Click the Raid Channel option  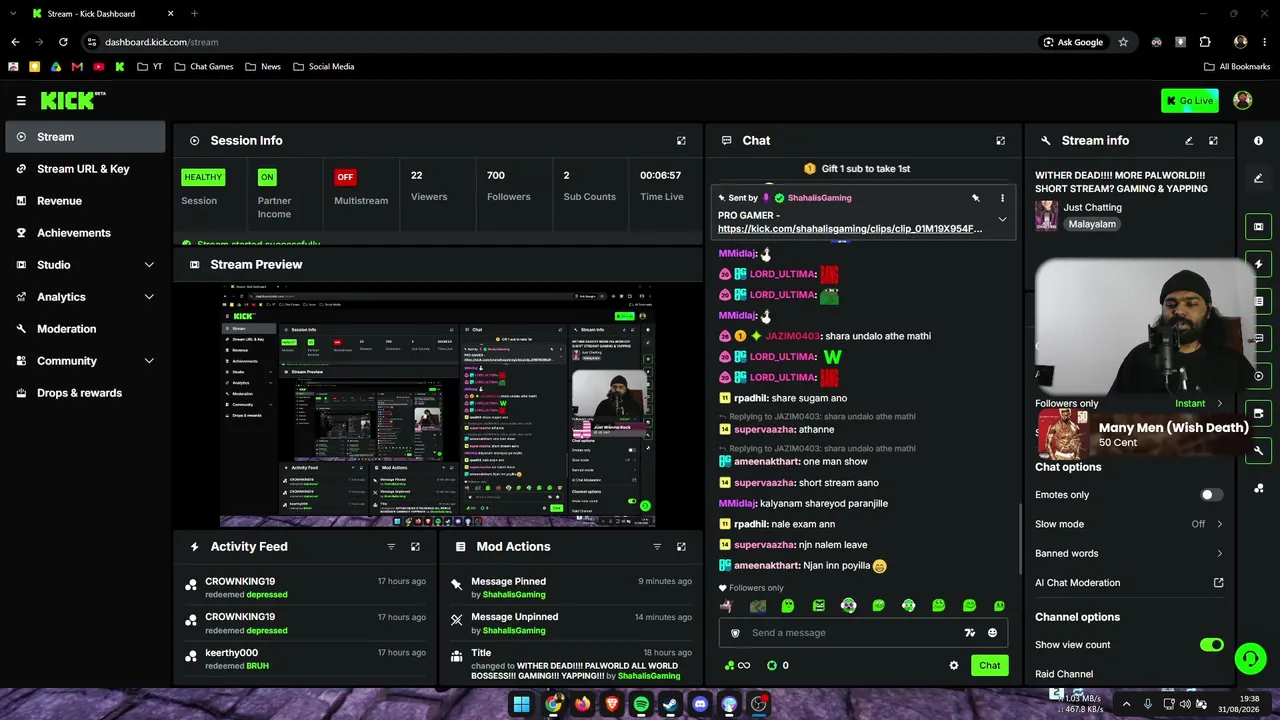[x=1064, y=674]
